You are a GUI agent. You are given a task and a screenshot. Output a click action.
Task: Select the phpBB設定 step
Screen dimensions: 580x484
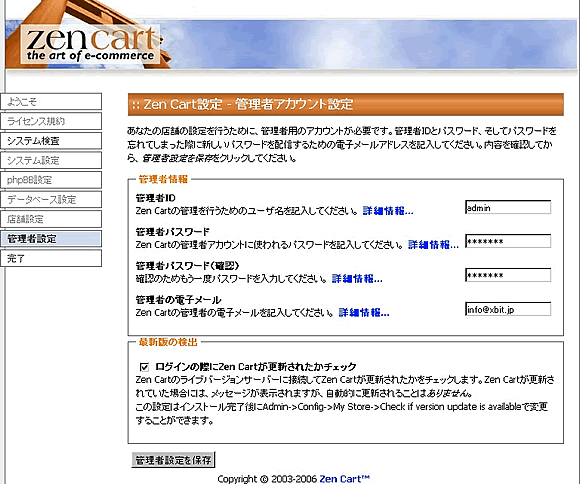pyautogui.click(x=51, y=180)
